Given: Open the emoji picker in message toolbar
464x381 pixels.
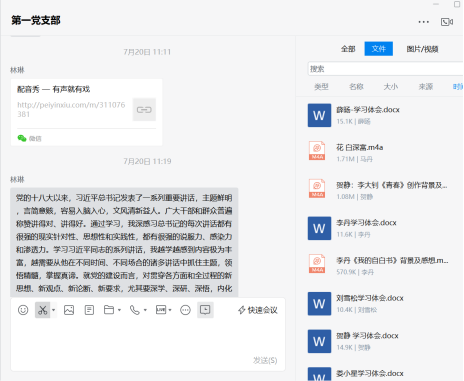Looking at the screenshot, I should pyautogui.click(x=23, y=310).
